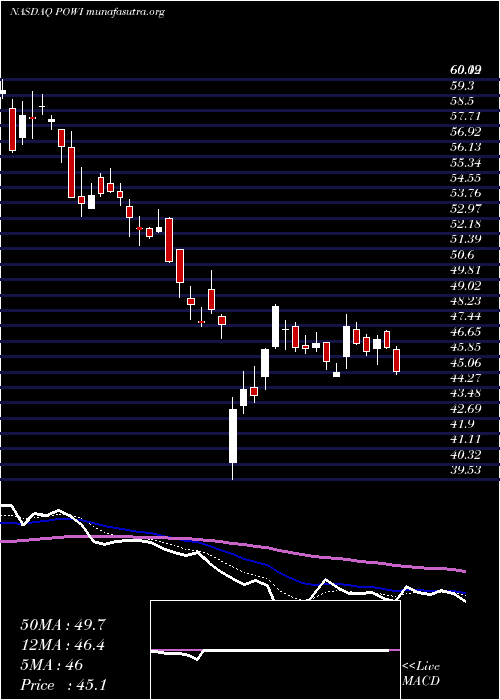Viewport: 500px width, 700px height.
Task: Select the 56.13 price axis label
Action: tap(465, 147)
